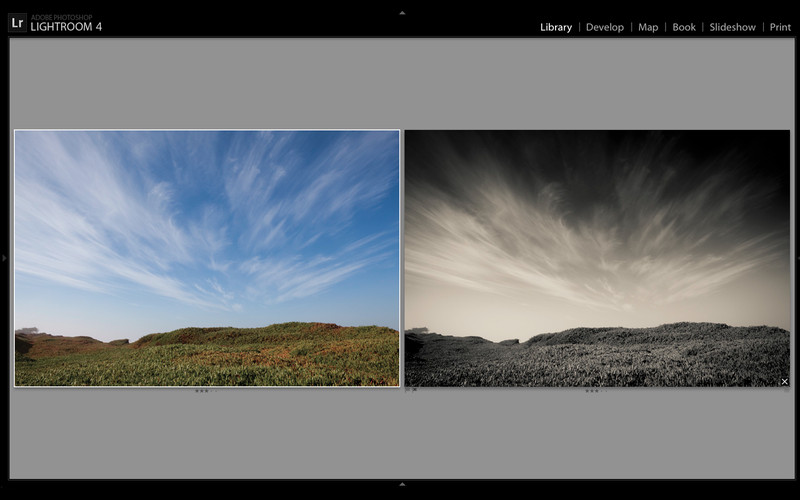The image size is (800, 500).
Task: Switch to the Library module
Action: [556, 27]
